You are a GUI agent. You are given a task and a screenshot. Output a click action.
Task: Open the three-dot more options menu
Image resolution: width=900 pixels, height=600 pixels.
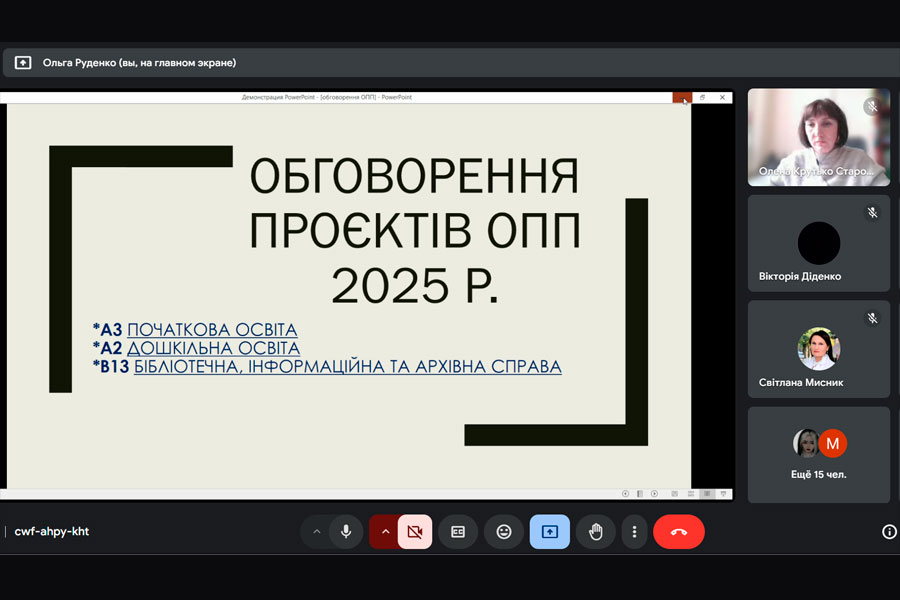[x=634, y=532]
